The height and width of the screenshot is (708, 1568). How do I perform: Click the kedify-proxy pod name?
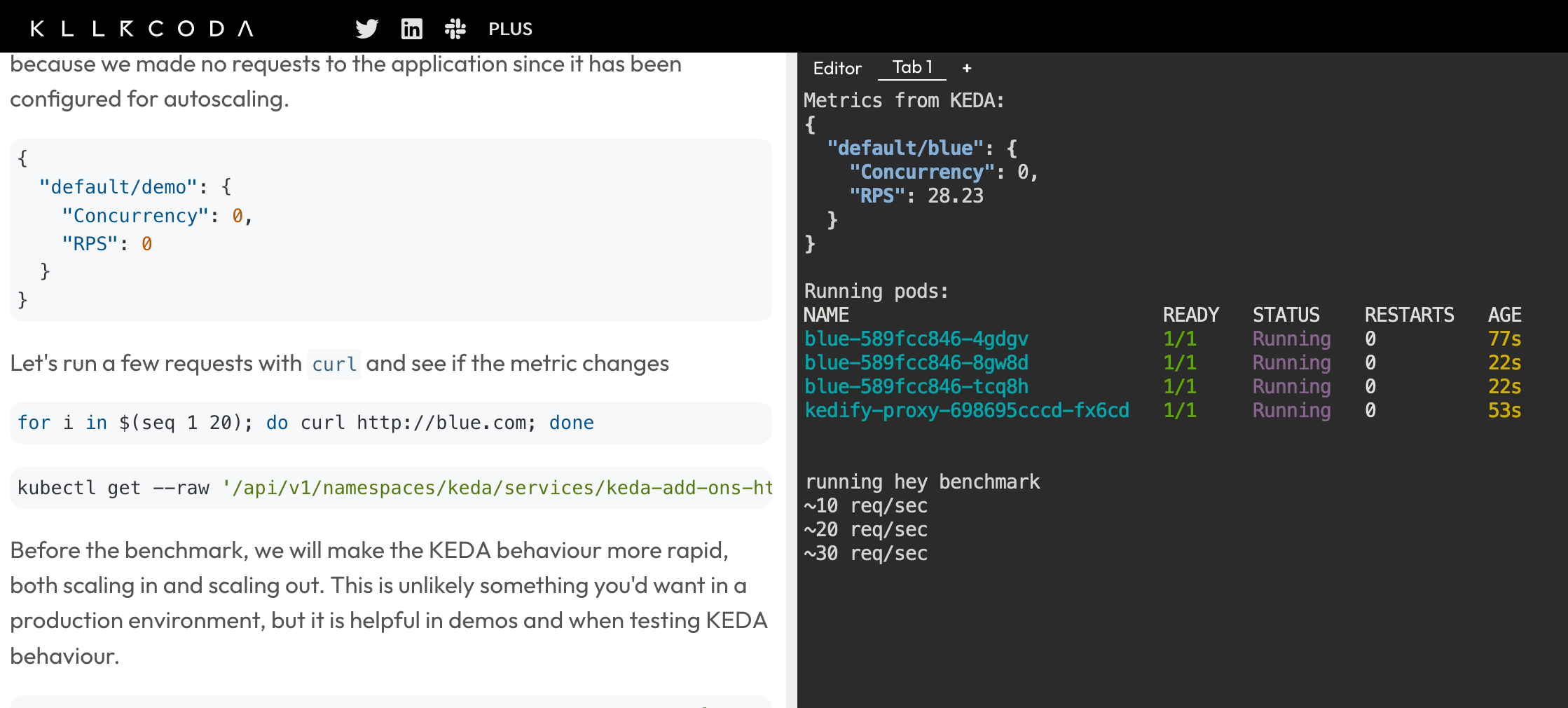pyautogui.click(x=967, y=410)
